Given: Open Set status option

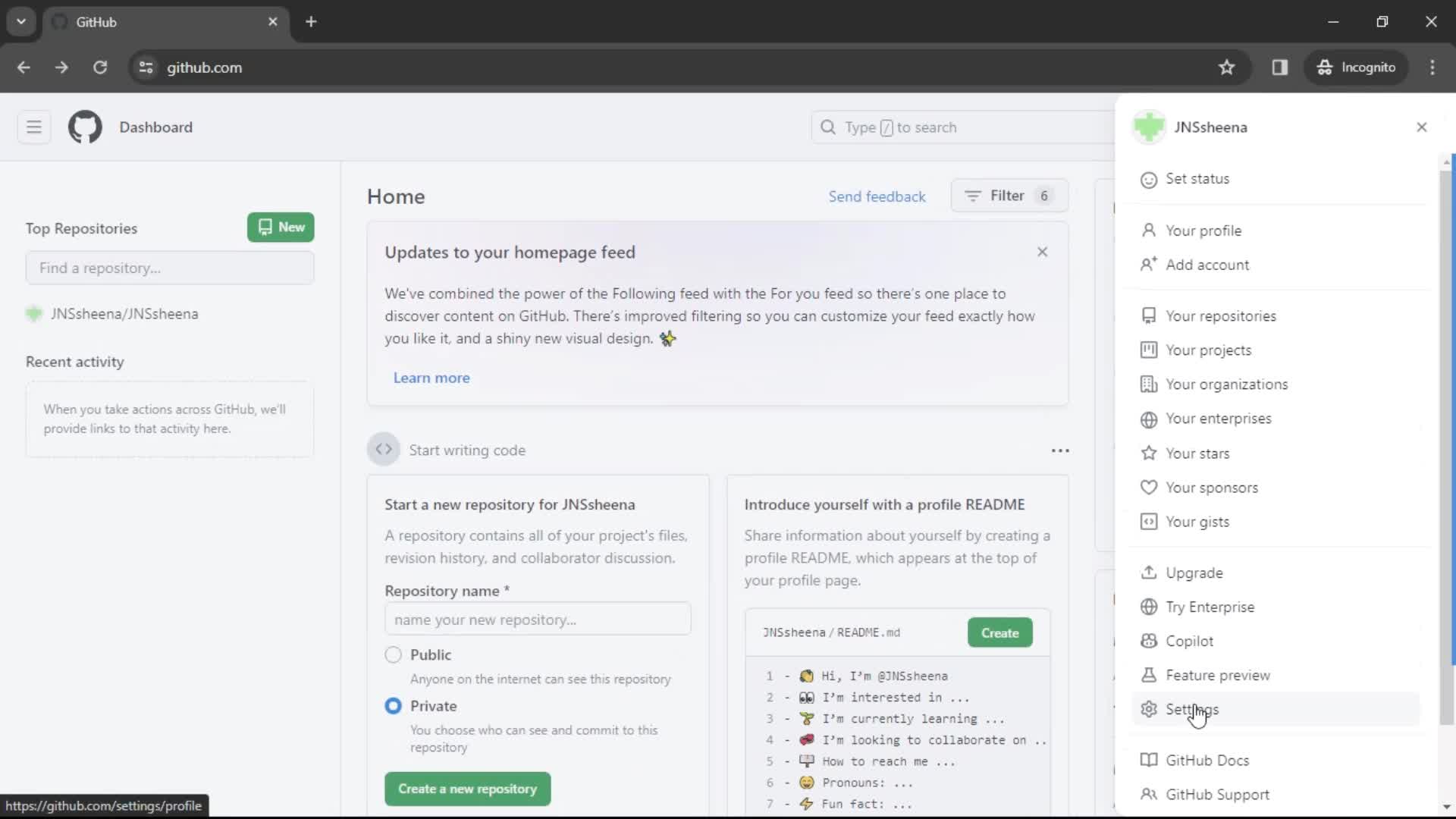Looking at the screenshot, I should [x=1197, y=178].
